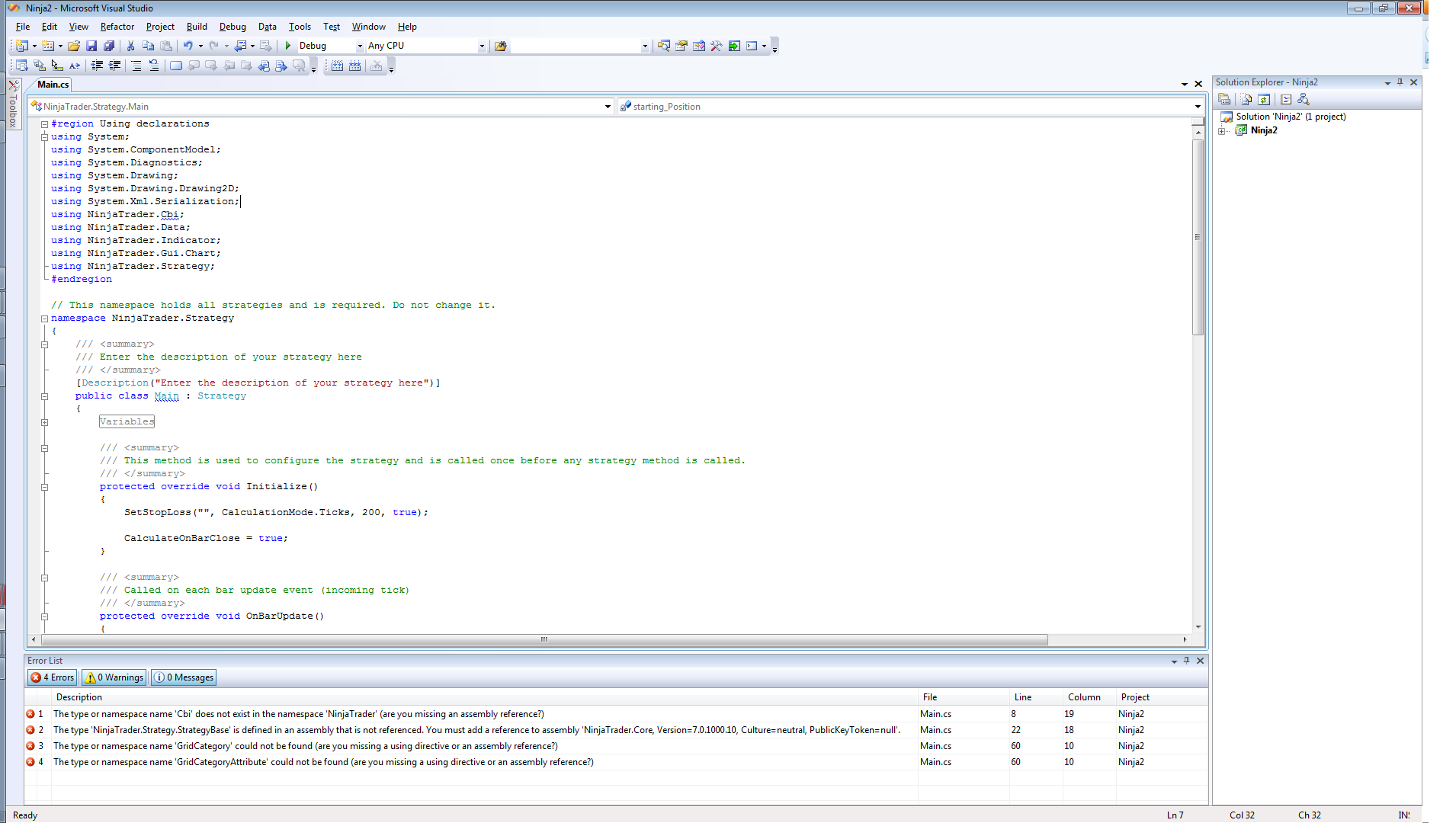Click the Find in Files icon

click(x=501, y=46)
